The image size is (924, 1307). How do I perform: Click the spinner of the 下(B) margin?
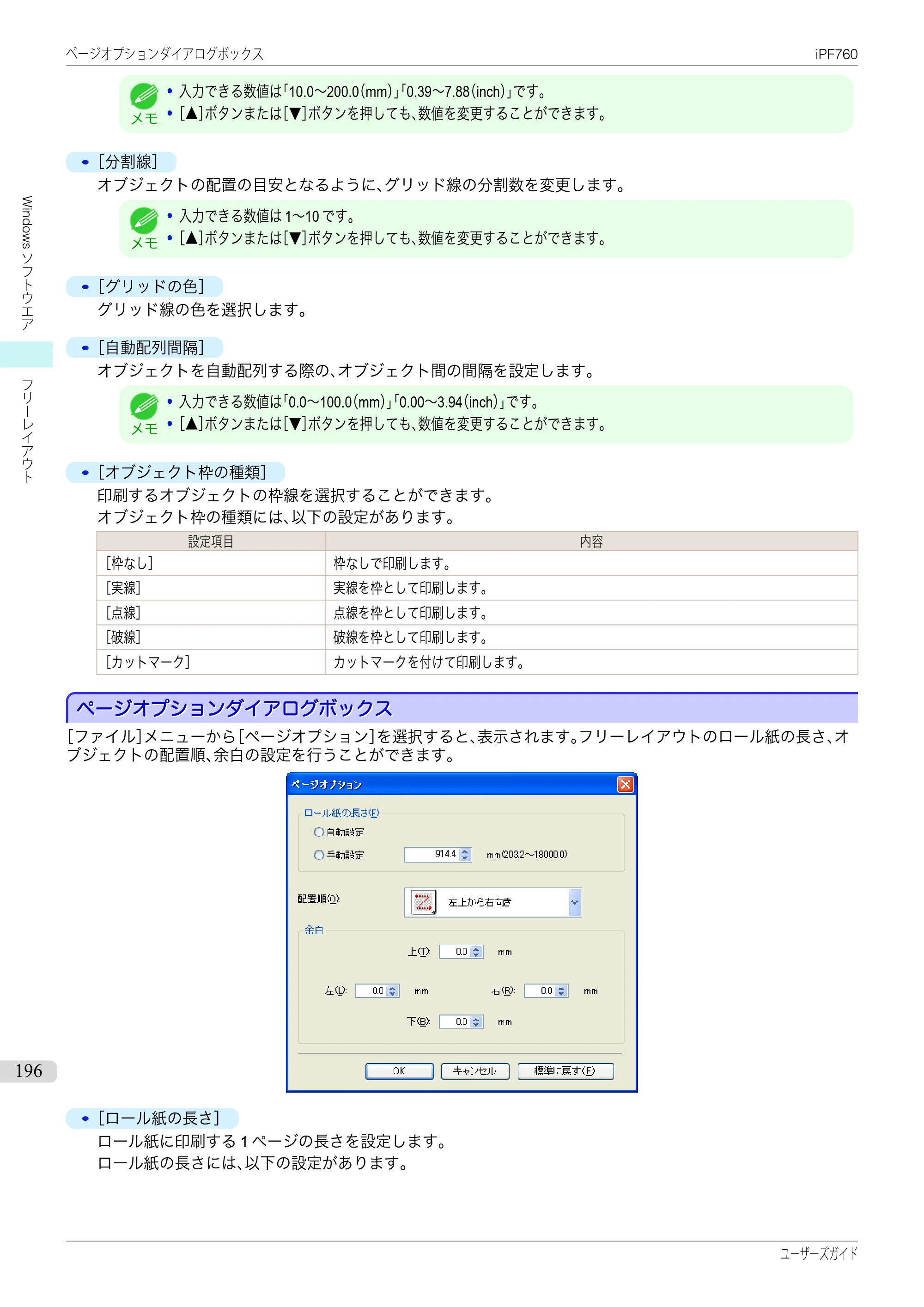[476, 1021]
